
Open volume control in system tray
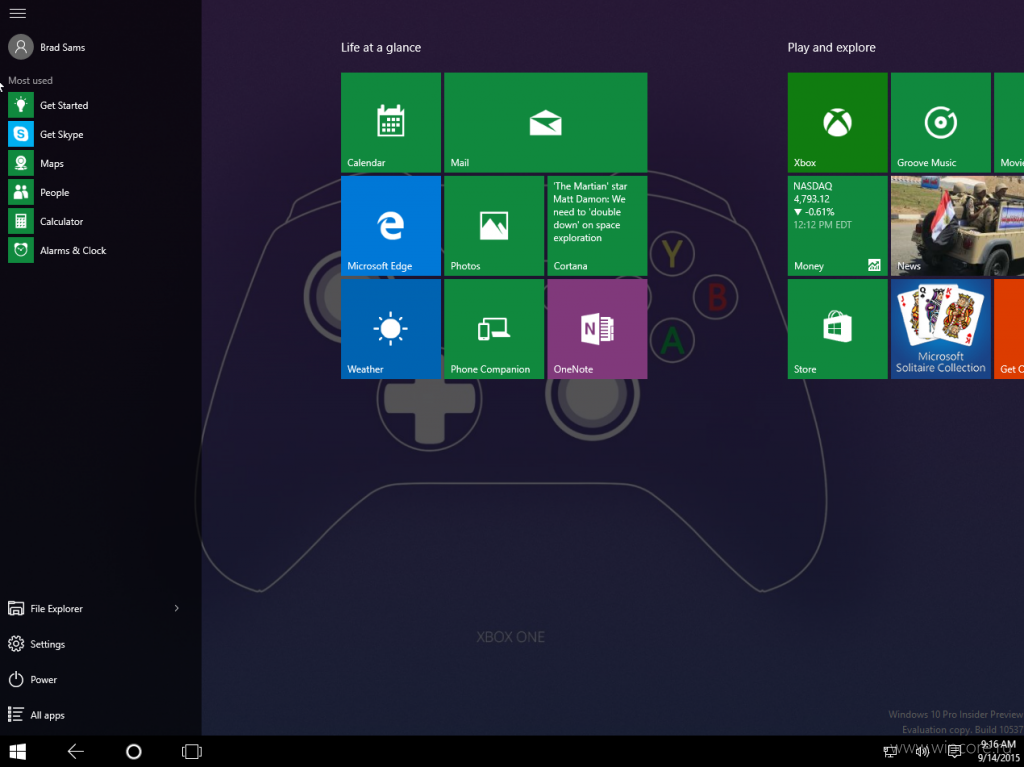pos(922,752)
